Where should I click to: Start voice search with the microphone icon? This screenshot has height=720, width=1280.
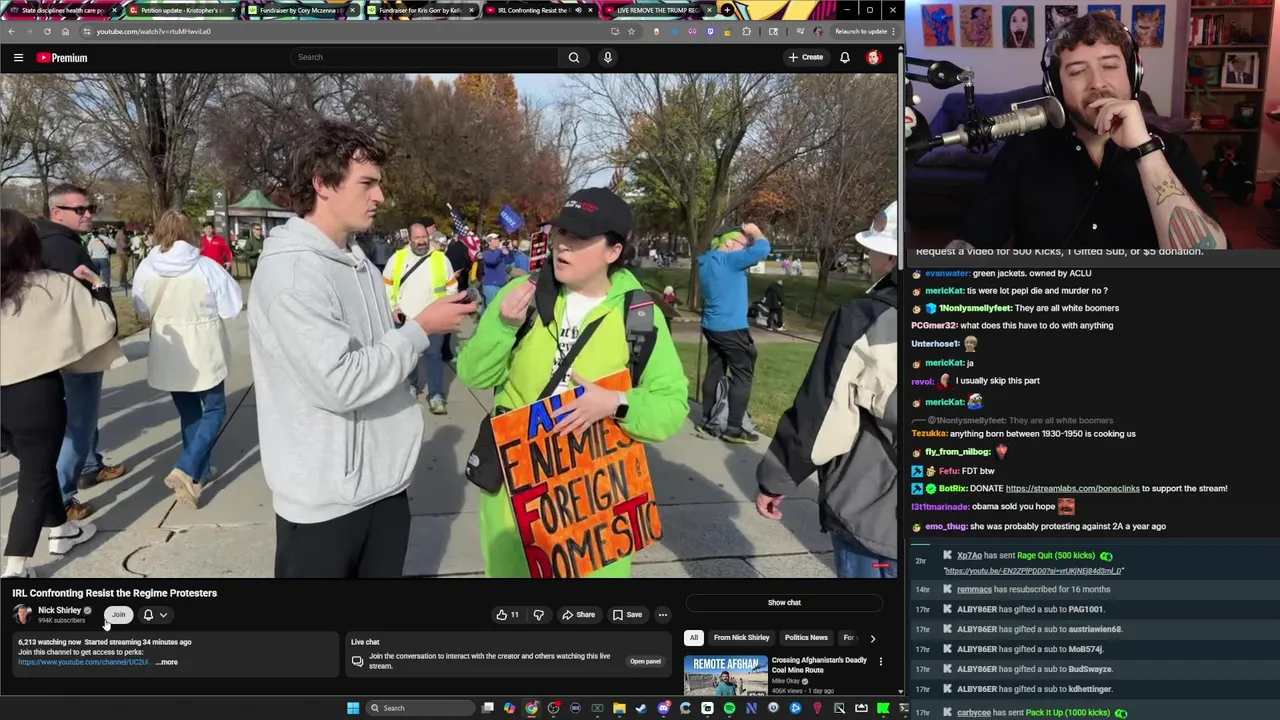pos(607,57)
